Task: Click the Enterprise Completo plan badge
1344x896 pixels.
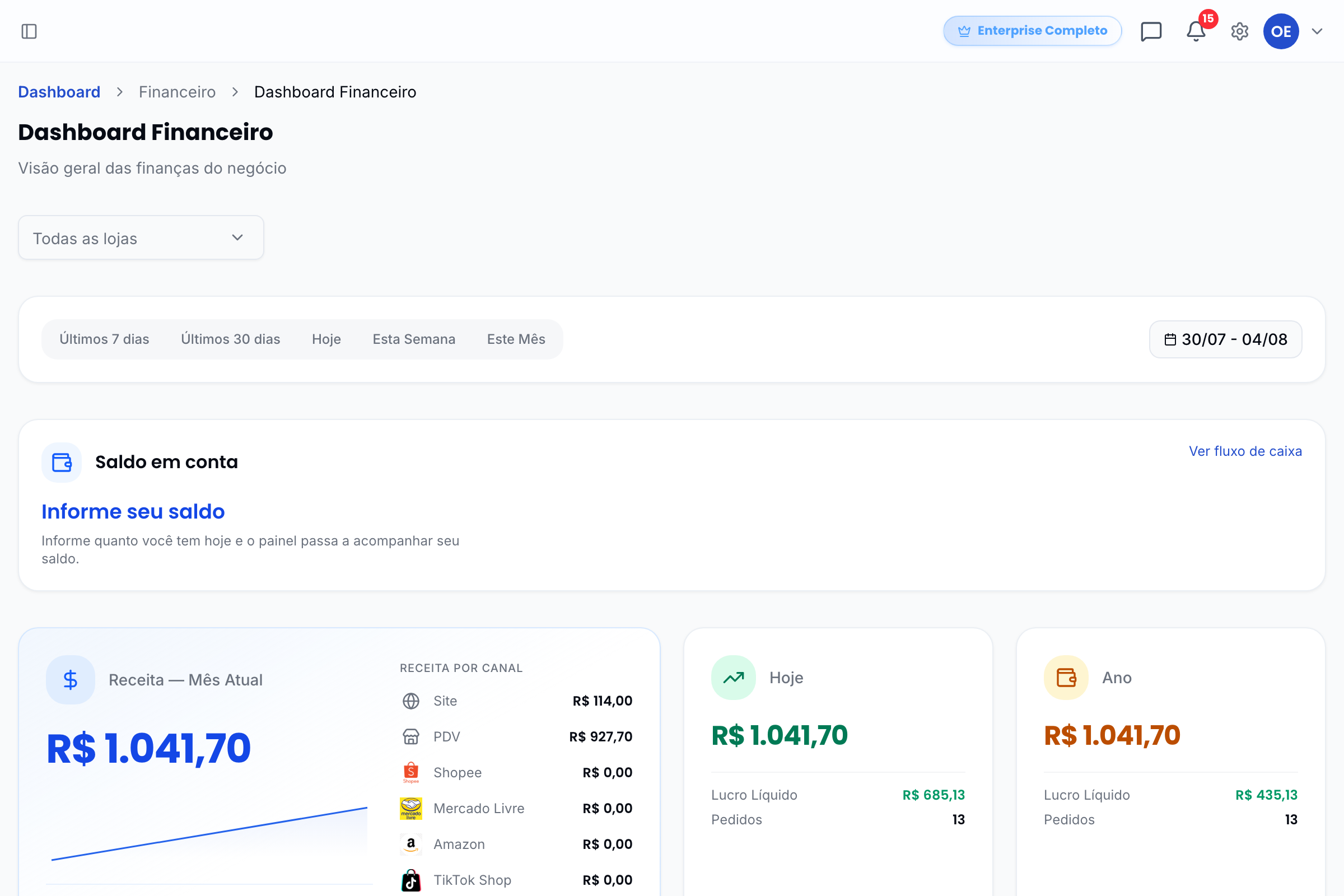Action: tap(1032, 31)
